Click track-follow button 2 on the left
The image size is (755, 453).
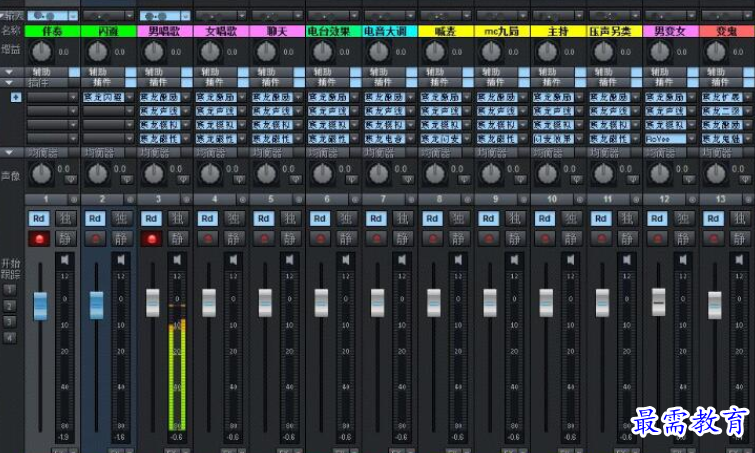9,306
